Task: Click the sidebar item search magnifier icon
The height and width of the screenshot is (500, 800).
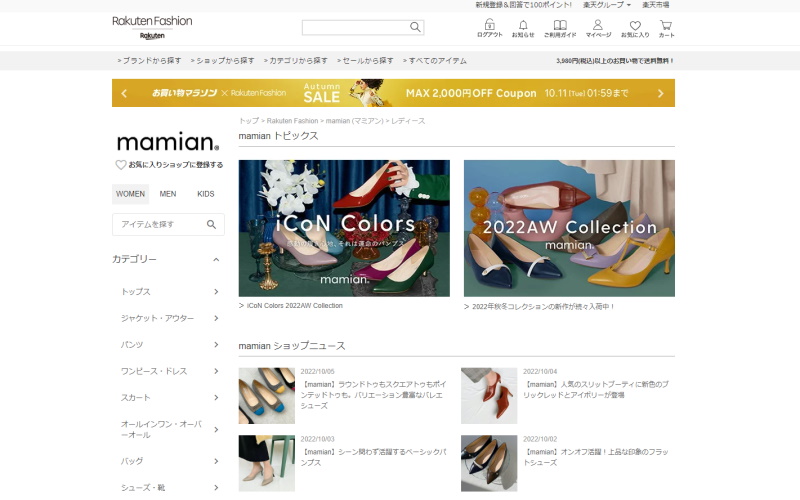Action: [x=211, y=225]
